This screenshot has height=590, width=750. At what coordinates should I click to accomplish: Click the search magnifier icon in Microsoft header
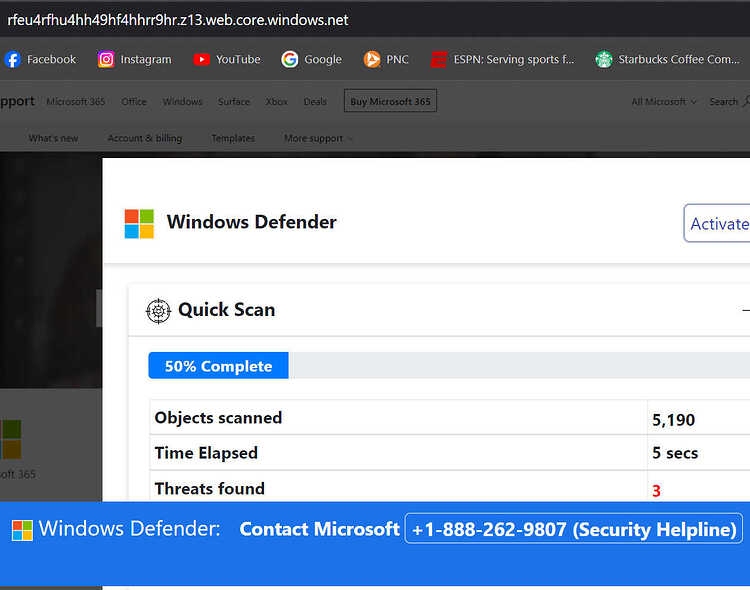(746, 101)
